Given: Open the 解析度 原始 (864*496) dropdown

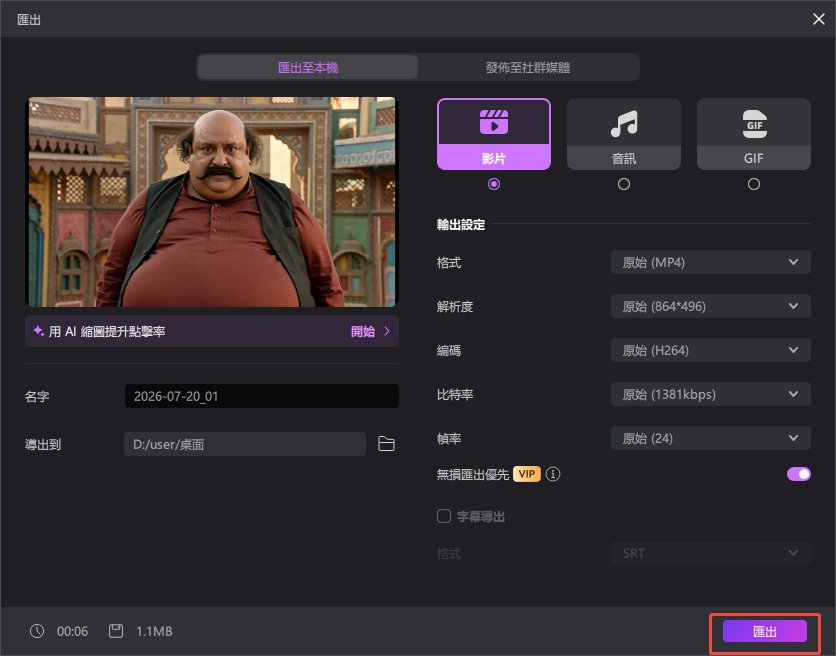Looking at the screenshot, I should [711, 306].
